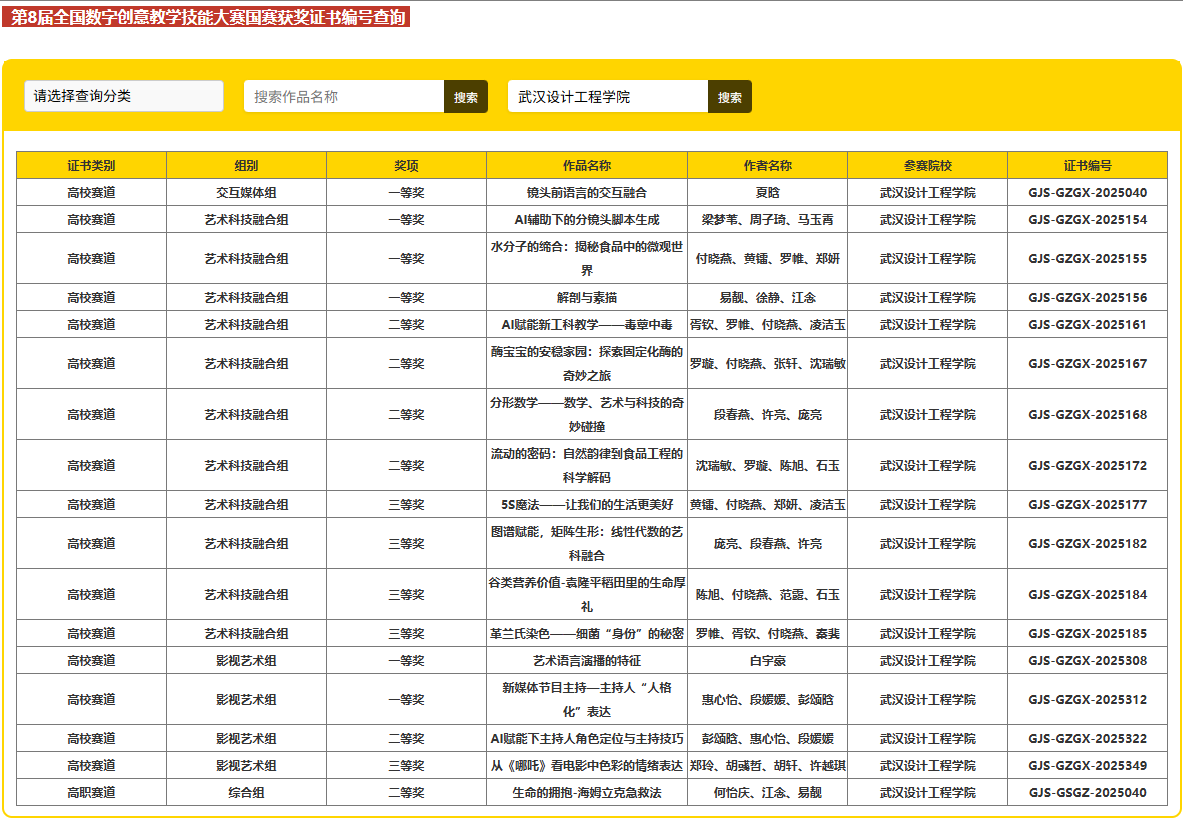The width and height of the screenshot is (1183, 823).
Task: Click the 参赛院校 column header
Action: 927,165
